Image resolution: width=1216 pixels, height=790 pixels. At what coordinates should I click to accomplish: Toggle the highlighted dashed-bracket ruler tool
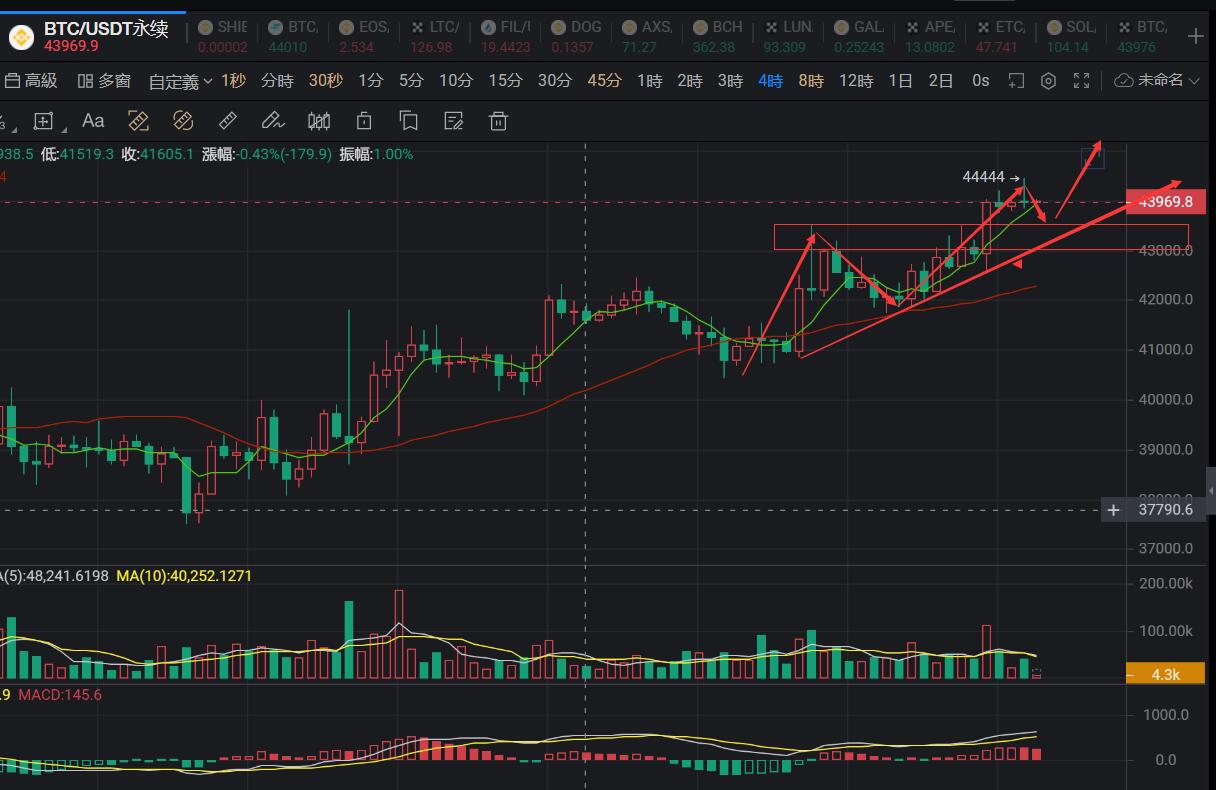tap(138, 121)
